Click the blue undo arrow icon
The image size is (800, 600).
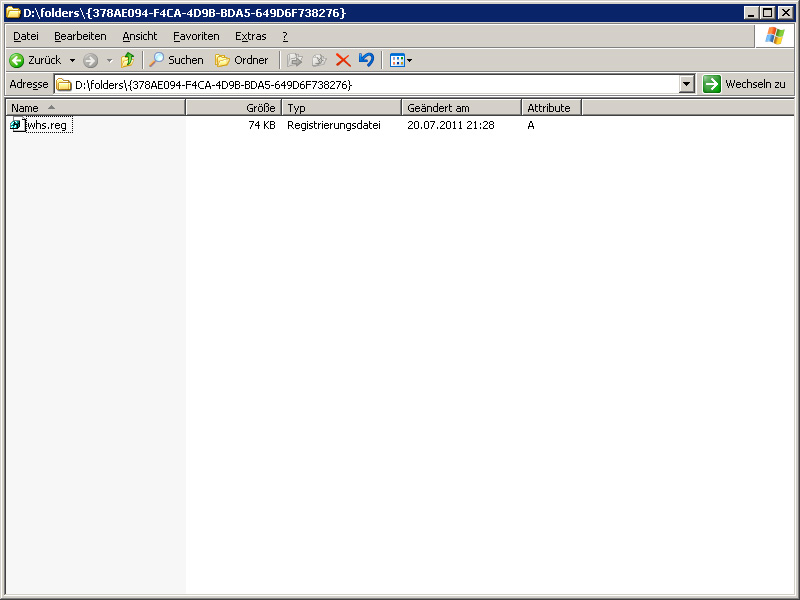tap(366, 60)
